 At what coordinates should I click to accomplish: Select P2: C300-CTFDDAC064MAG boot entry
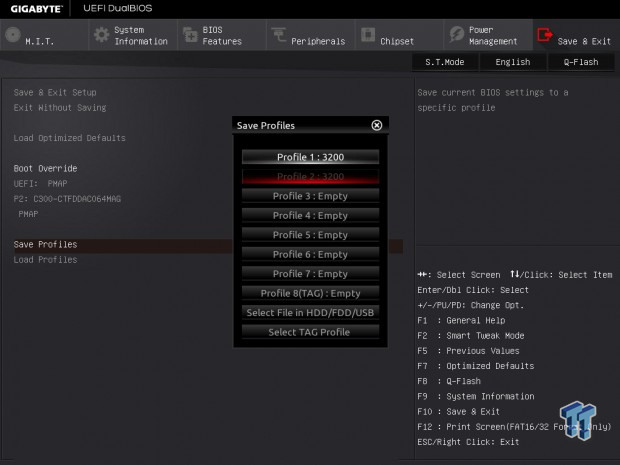(67, 199)
